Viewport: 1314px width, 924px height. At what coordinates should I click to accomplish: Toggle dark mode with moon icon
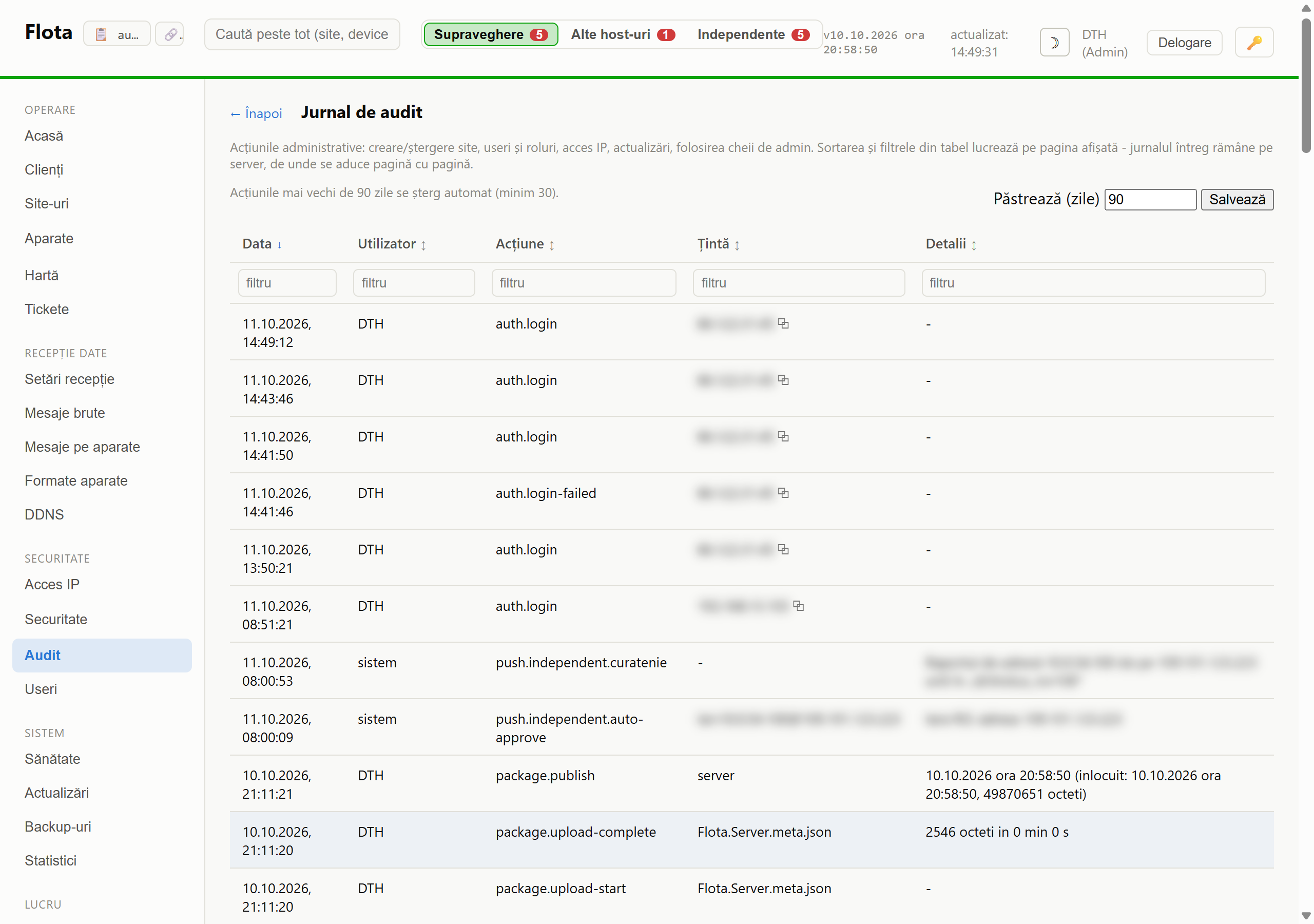point(1054,43)
